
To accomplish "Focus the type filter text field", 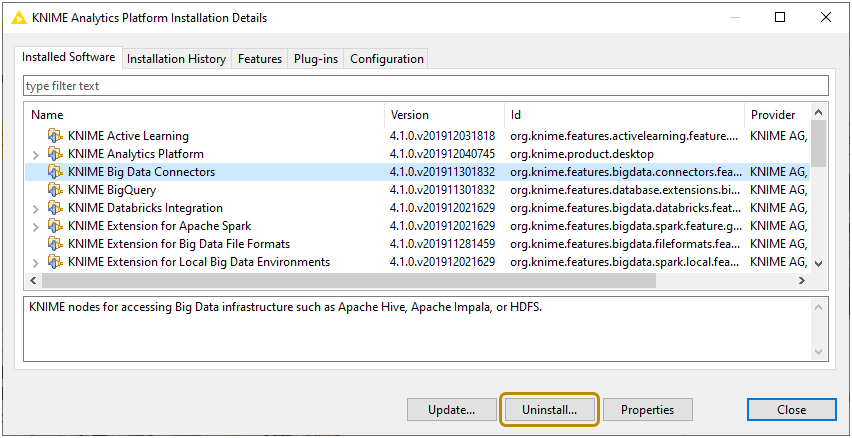I will pyautogui.click(x=426, y=86).
